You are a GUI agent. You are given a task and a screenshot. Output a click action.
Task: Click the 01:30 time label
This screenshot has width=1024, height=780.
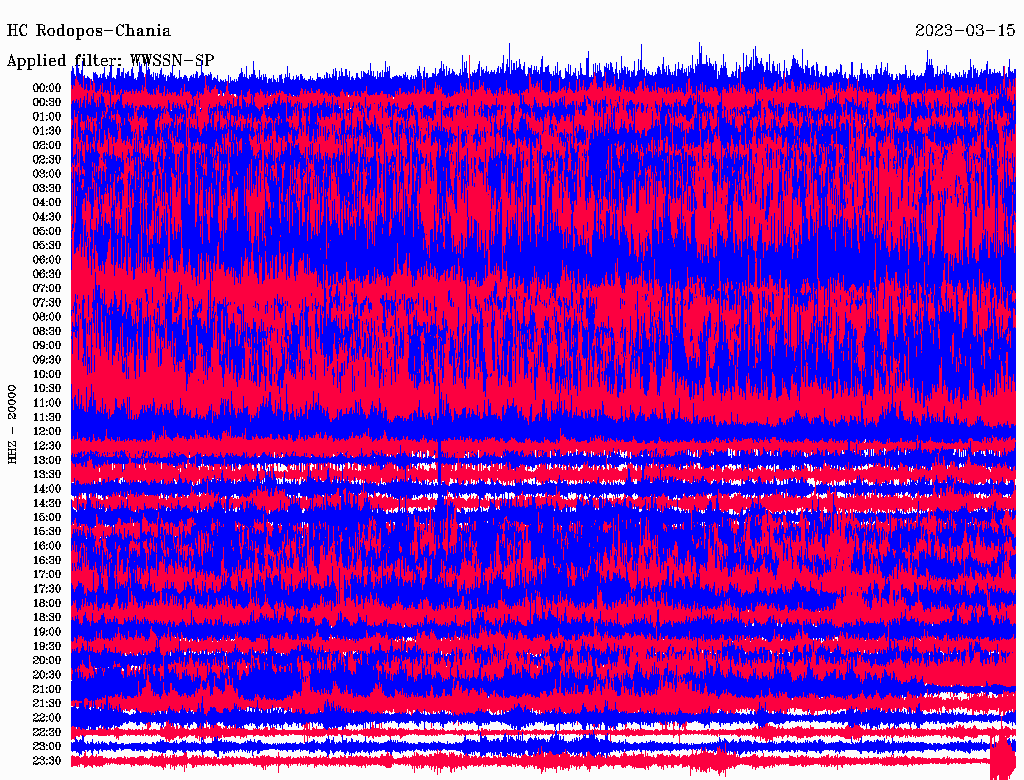tap(47, 131)
